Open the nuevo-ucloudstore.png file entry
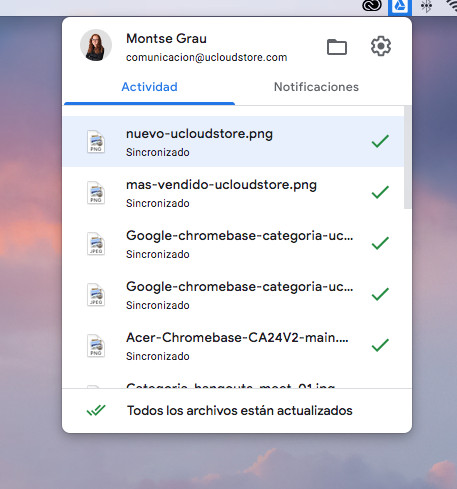 233,142
